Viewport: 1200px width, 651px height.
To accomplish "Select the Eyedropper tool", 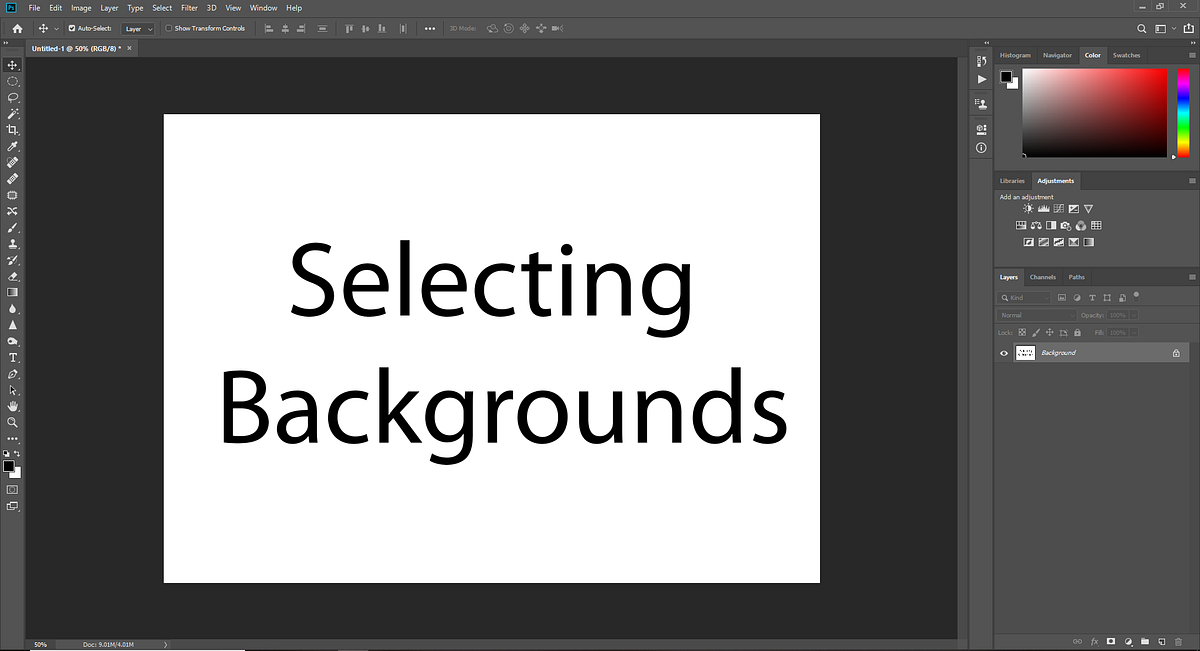I will coord(13,146).
